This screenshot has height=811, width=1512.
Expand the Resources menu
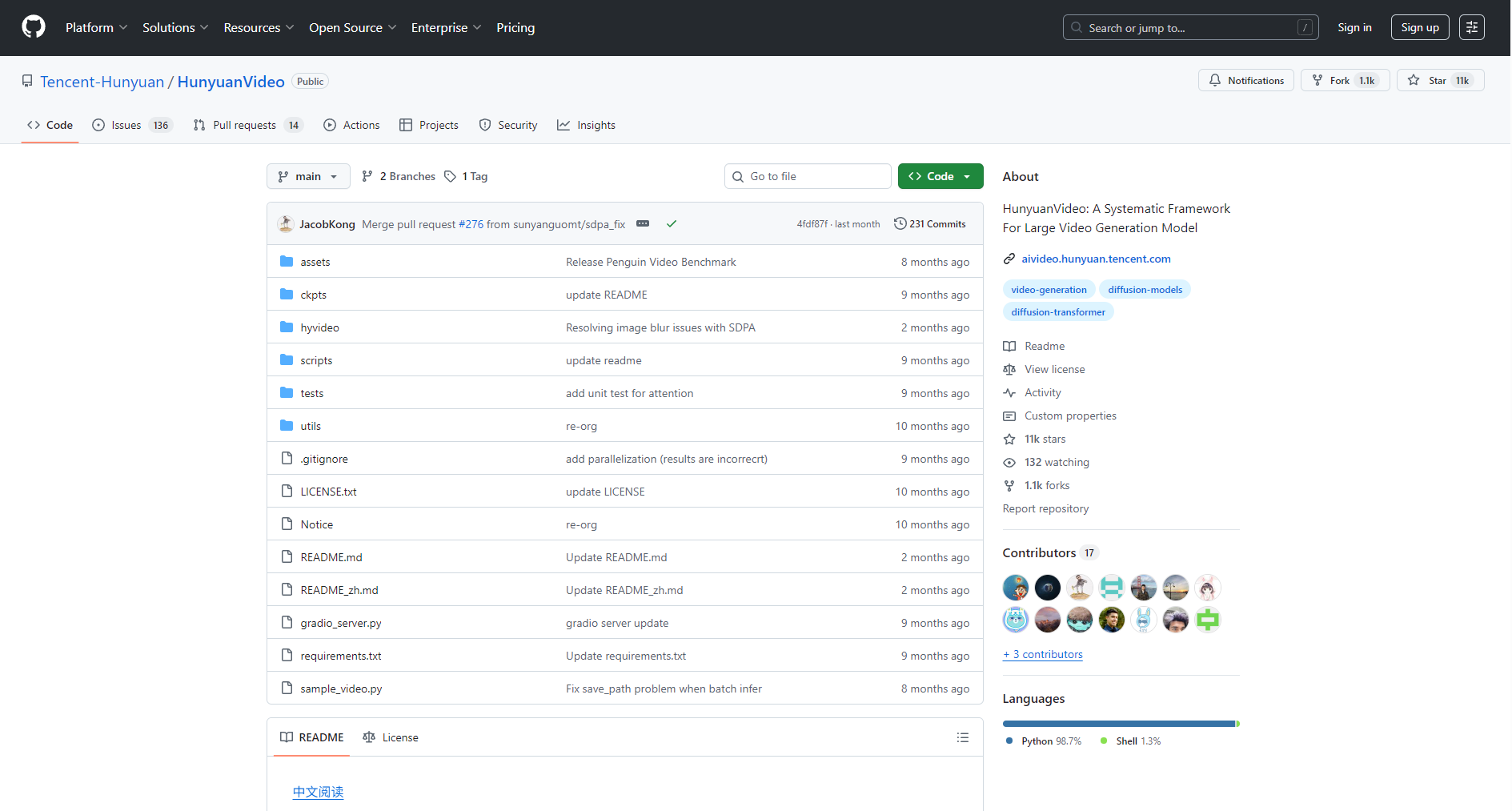point(259,27)
